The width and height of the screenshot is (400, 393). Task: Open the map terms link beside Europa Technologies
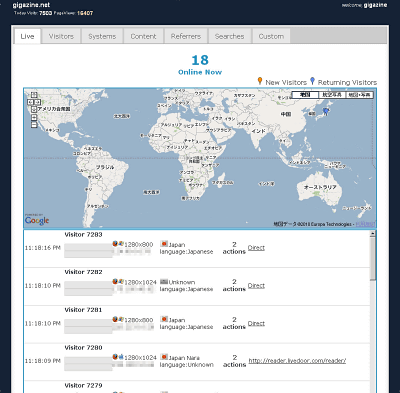[x=365, y=224]
